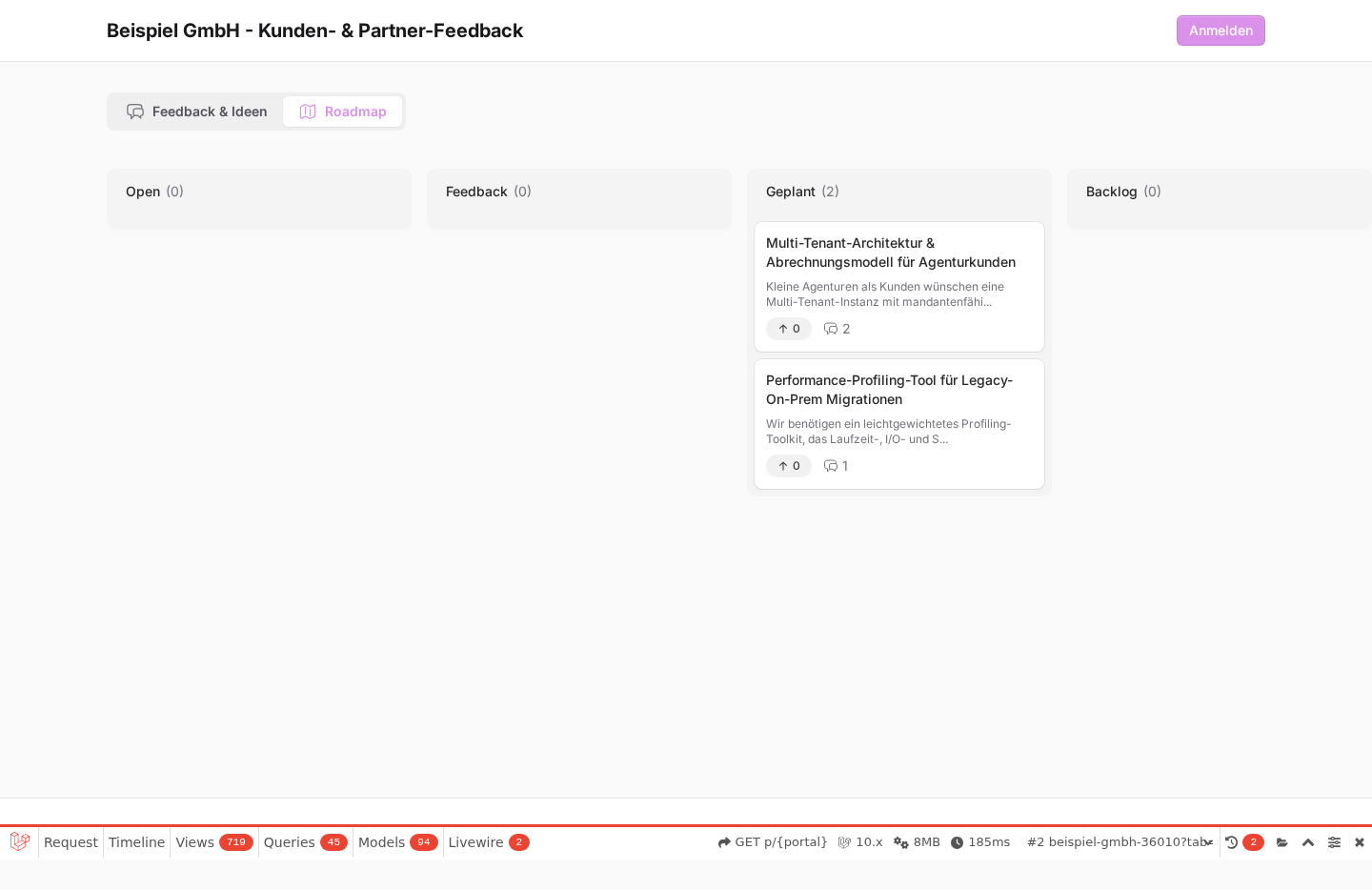Click the Roadmap map icon
Image resolution: width=1372 pixels, height=890 pixels.
[x=308, y=111]
